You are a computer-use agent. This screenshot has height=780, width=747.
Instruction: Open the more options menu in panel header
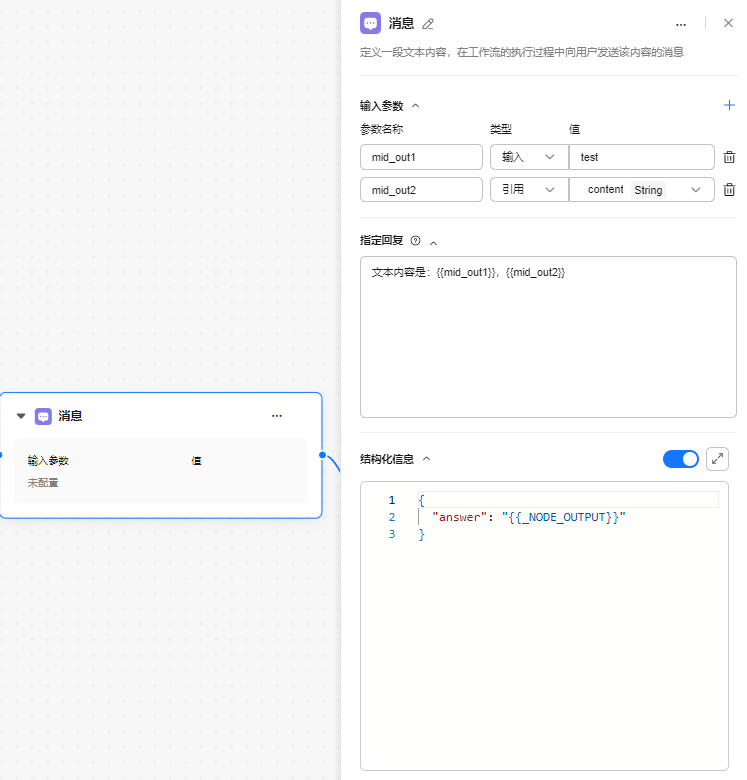(681, 24)
